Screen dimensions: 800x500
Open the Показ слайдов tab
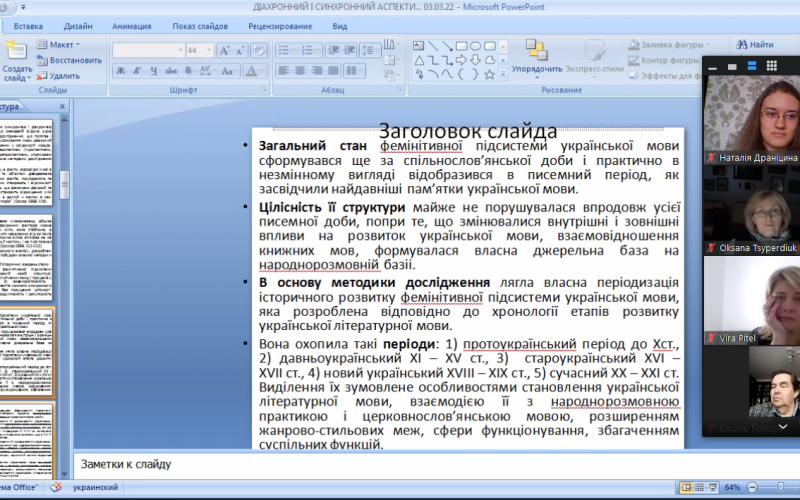point(198,25)
